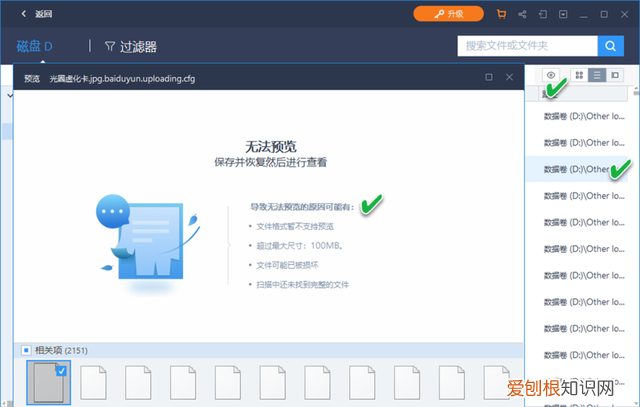Switch to list view
Image resolution: width=640 pixels, height=407 pixels.
pyautogui.click(x=596, y=76)
